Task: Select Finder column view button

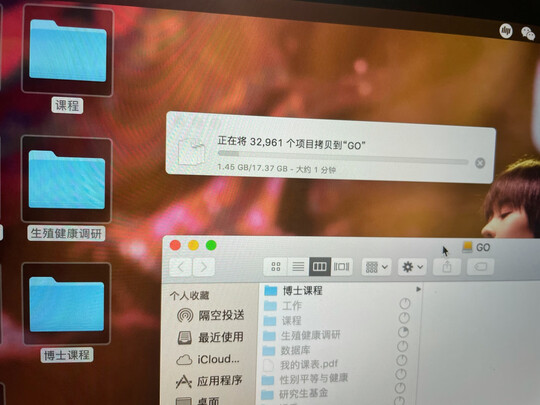Action: pos(320,267)
